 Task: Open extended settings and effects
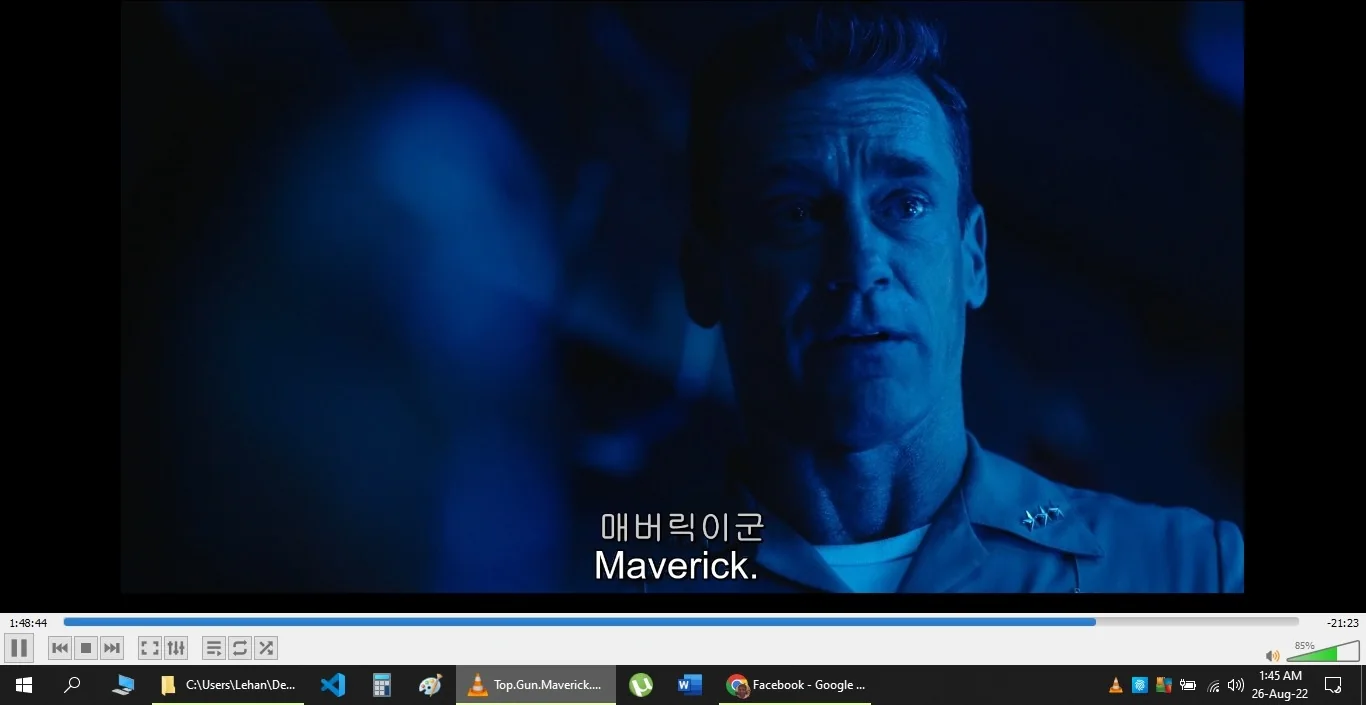pos(176,648)
